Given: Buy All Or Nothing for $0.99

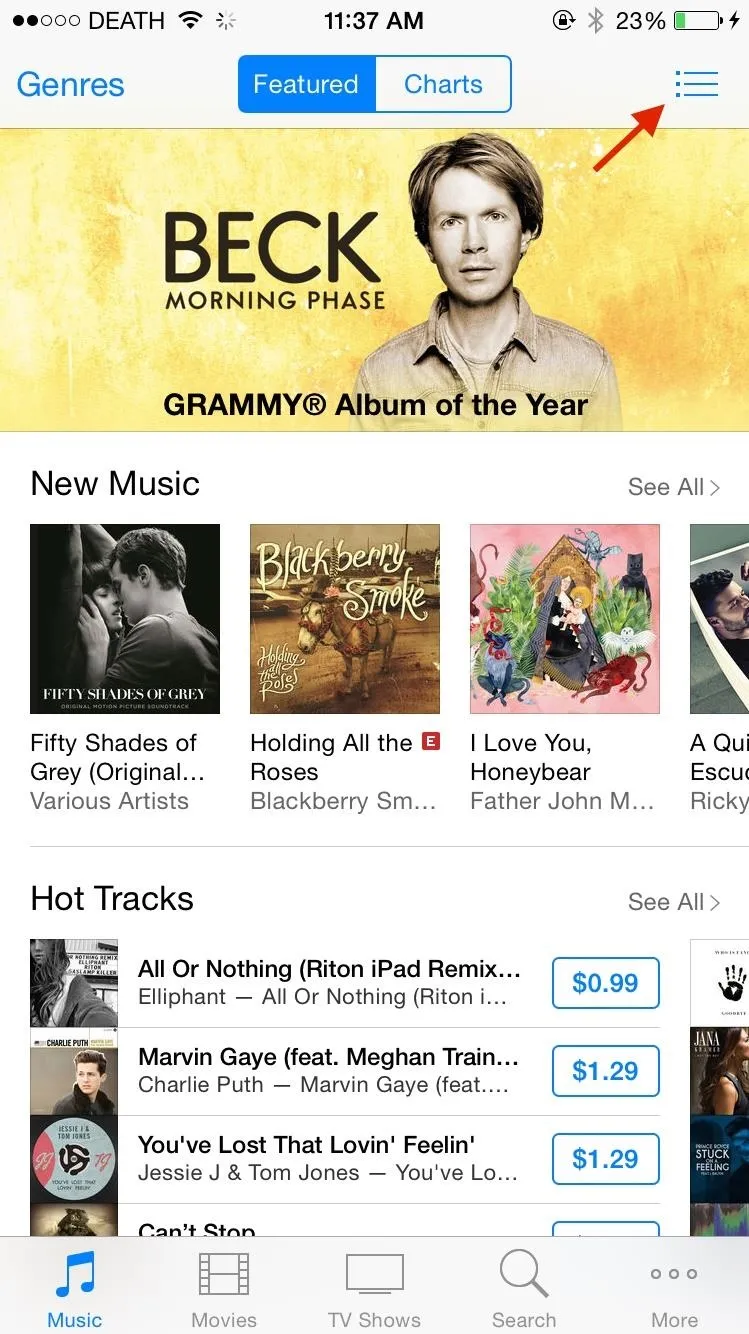Looking at the screenshot, I should click(x=606, y=983).
